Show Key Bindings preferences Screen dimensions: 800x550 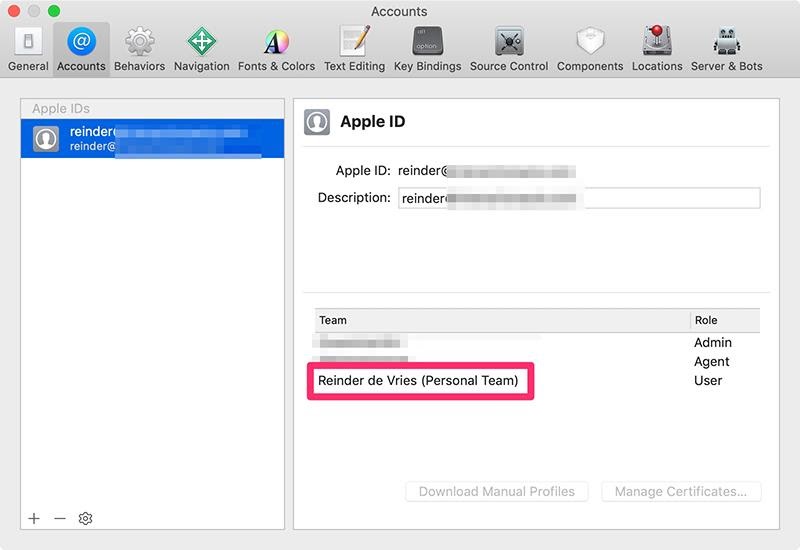coord(427,49)
